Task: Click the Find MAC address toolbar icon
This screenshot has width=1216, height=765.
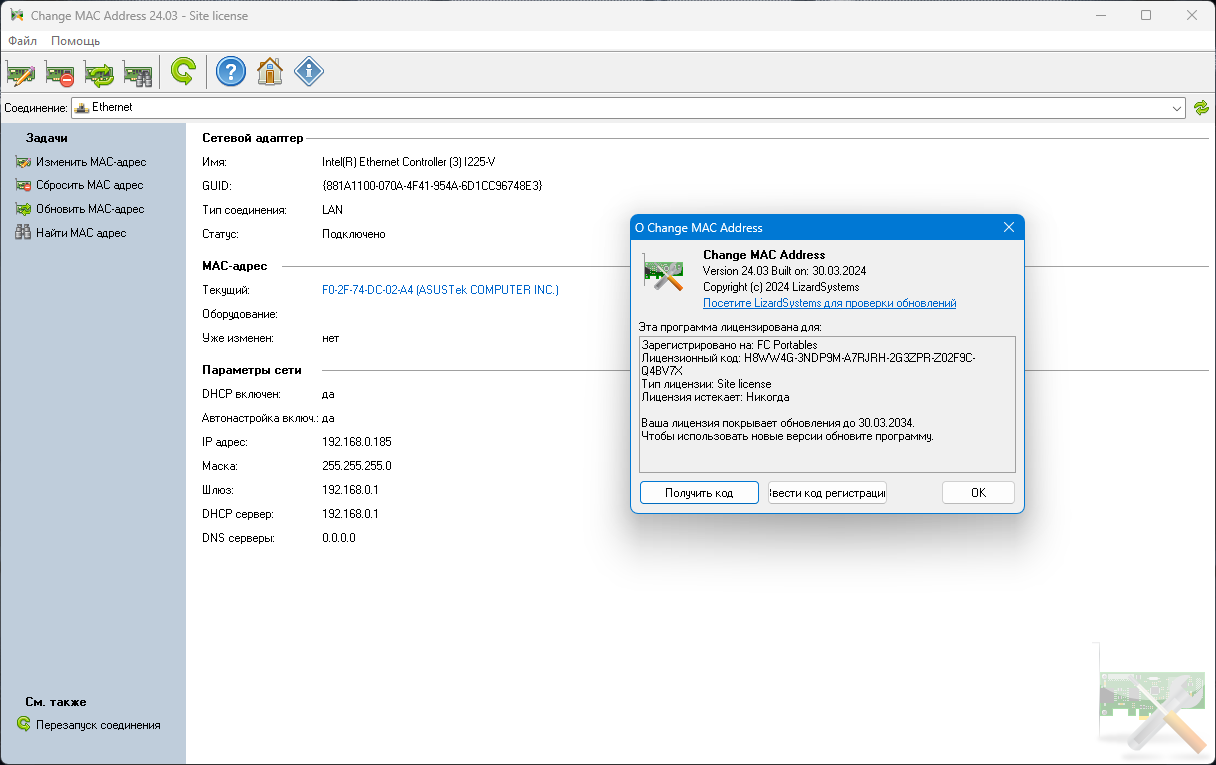Action: pos(138,72)
